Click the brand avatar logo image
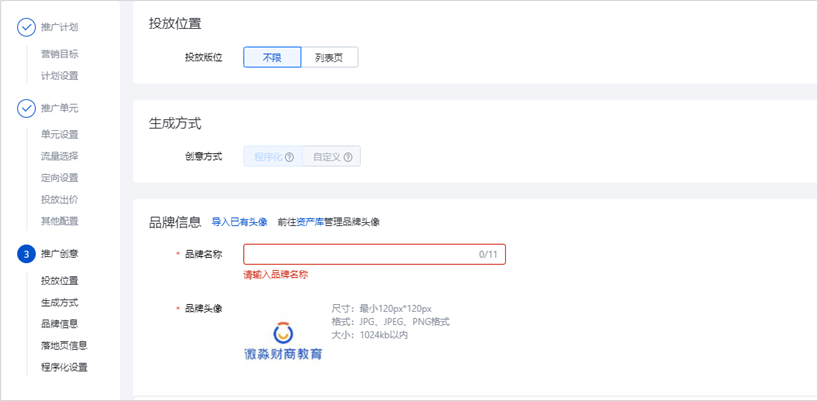This screenshot has height=401, width=818. coord(283,340)
